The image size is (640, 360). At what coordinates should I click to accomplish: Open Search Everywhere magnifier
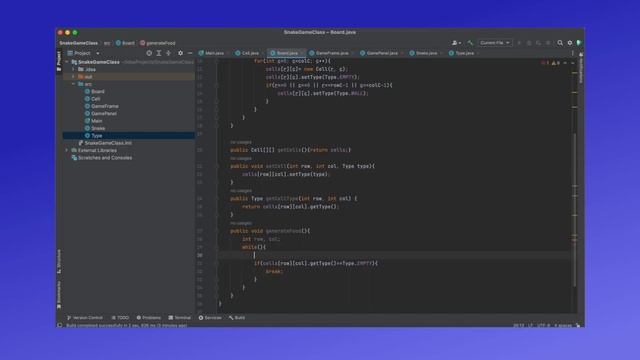click(560, 43)
